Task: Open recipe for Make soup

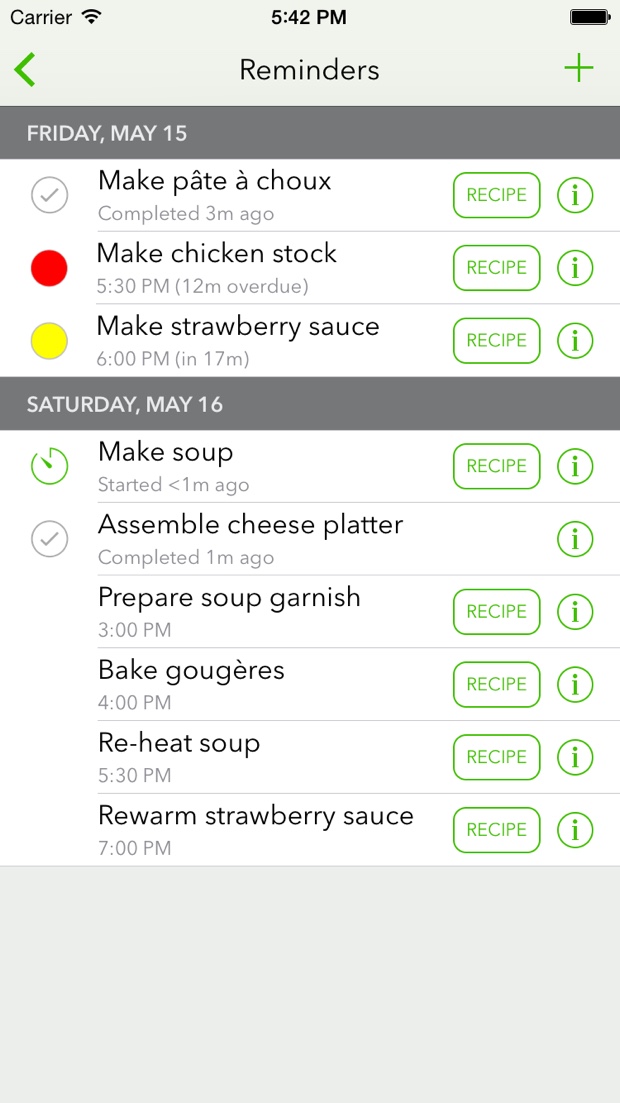Action: (496, 466)
